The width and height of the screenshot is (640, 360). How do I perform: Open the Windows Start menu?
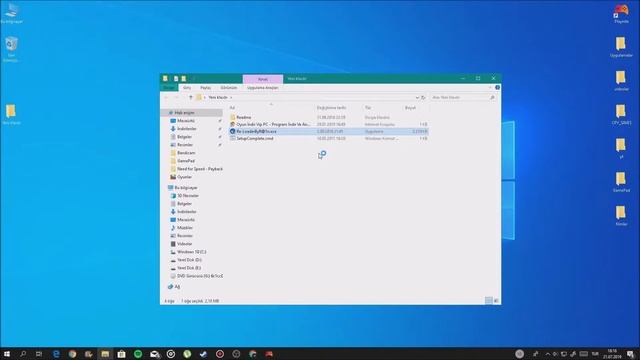point(7,354)
